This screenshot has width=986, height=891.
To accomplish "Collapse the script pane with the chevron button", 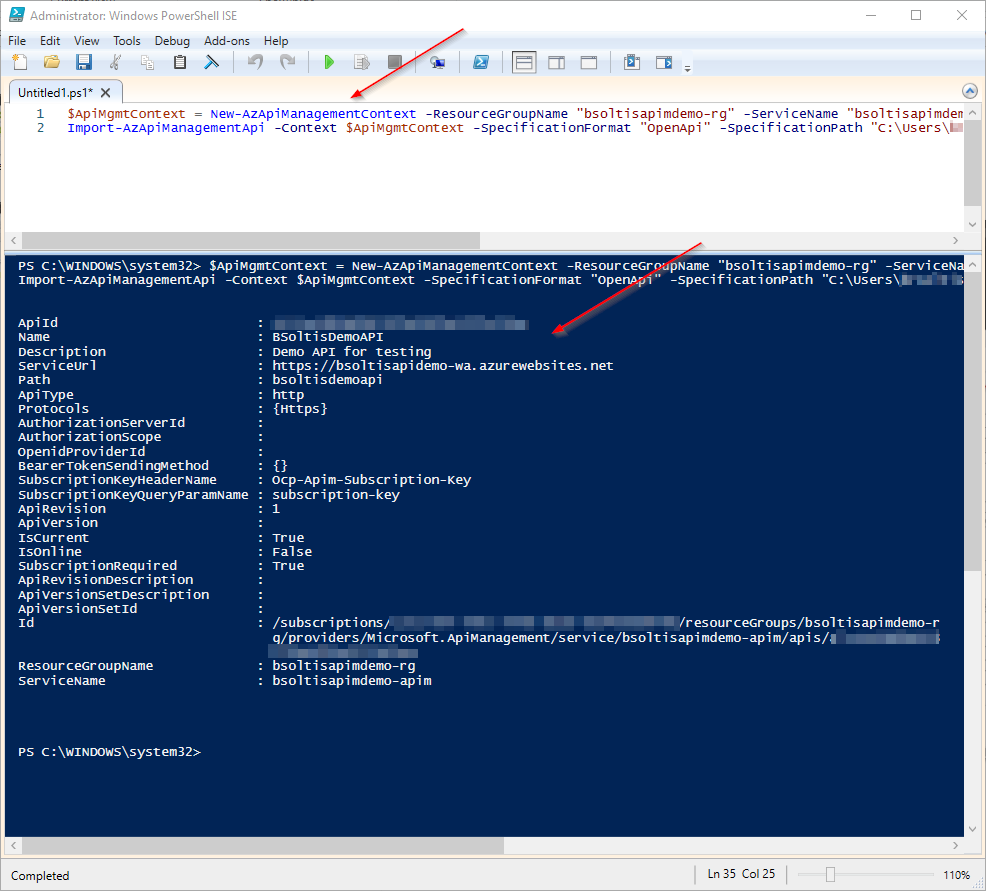I will tap(968, 91).
